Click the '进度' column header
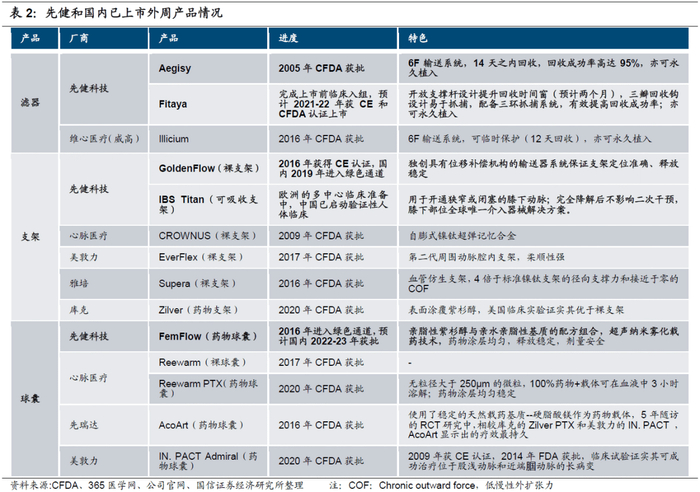Screen dimensions: 700x492 [x=333, y=38]
